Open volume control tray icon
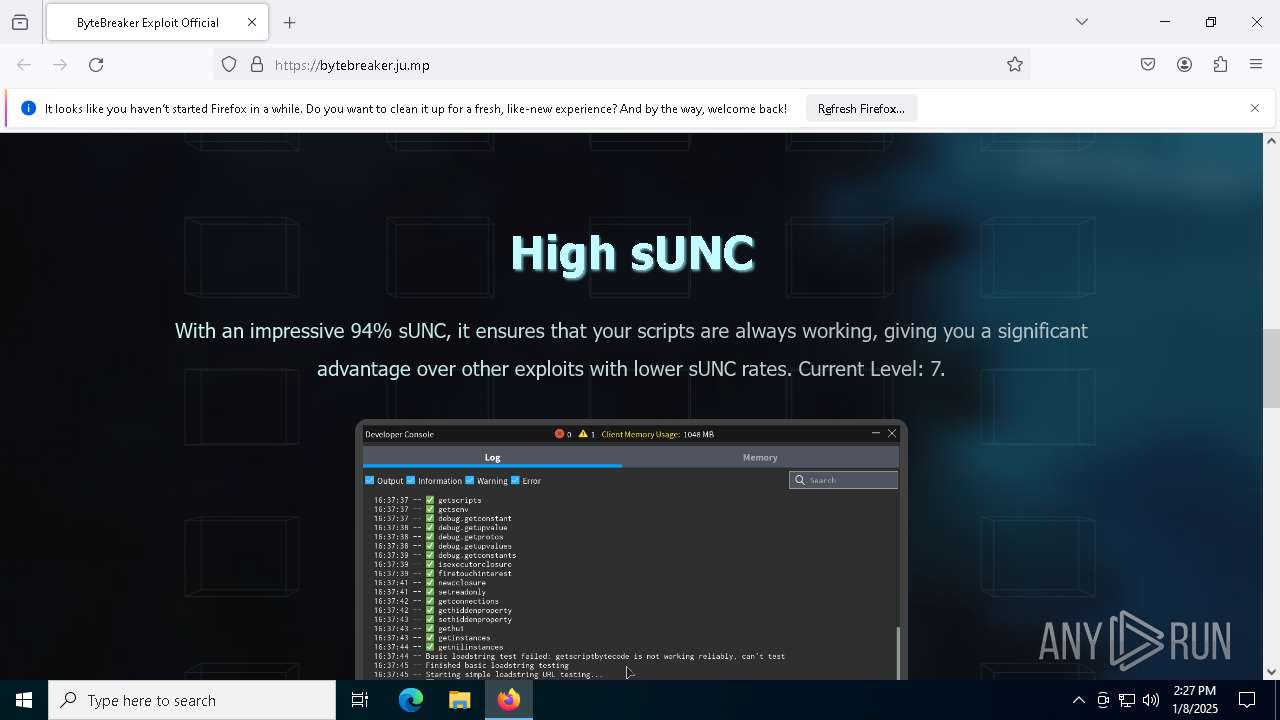The image size is (1280, 720). pos(1151,700)
